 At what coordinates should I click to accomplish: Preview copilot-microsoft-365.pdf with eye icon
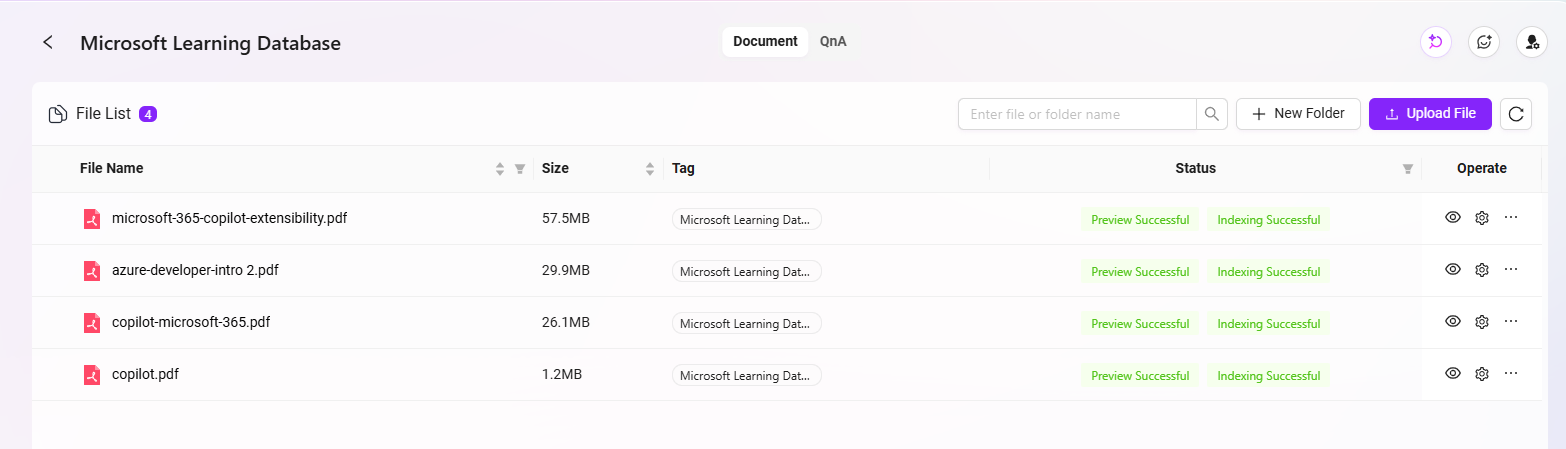click(1453, 321)
